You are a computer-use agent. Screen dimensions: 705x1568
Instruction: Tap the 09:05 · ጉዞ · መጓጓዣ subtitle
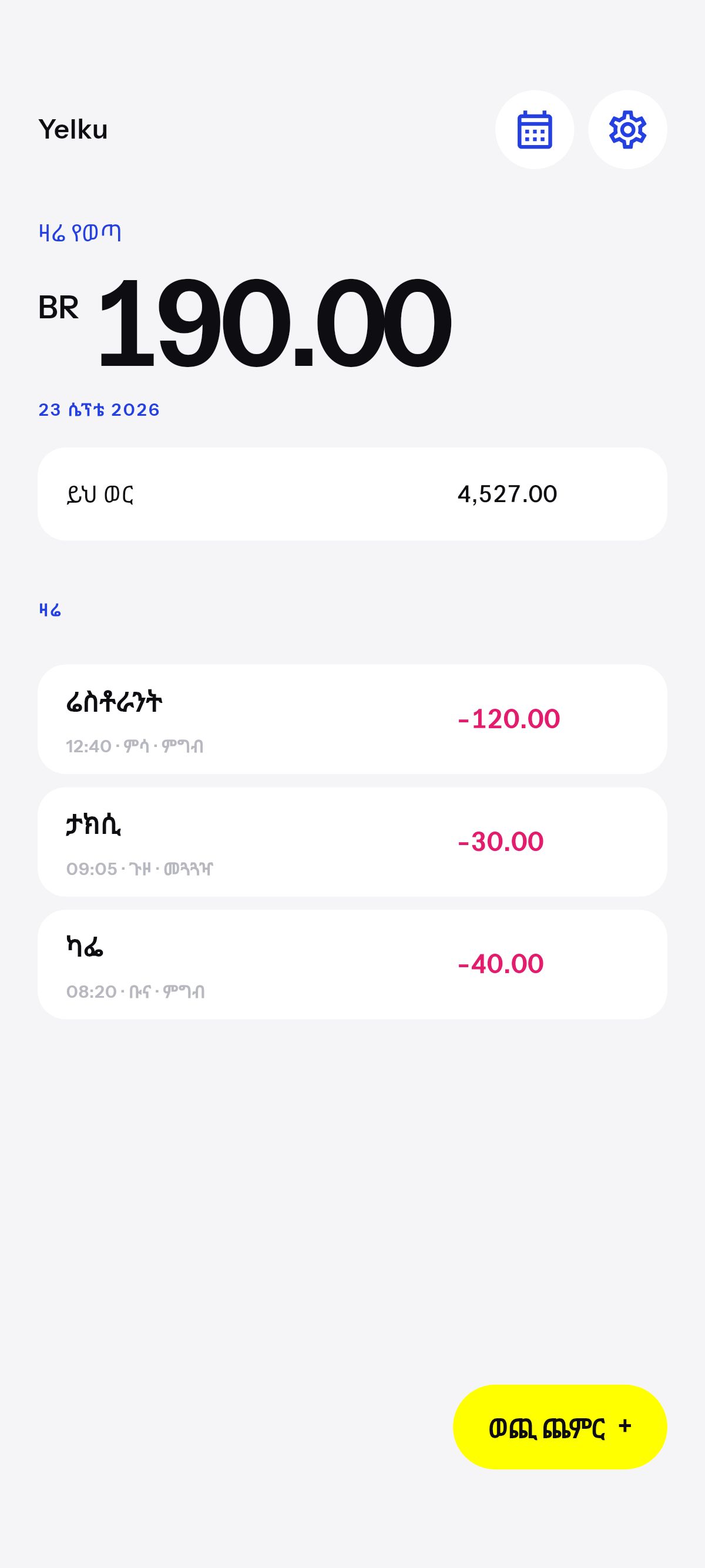[139, 869]
